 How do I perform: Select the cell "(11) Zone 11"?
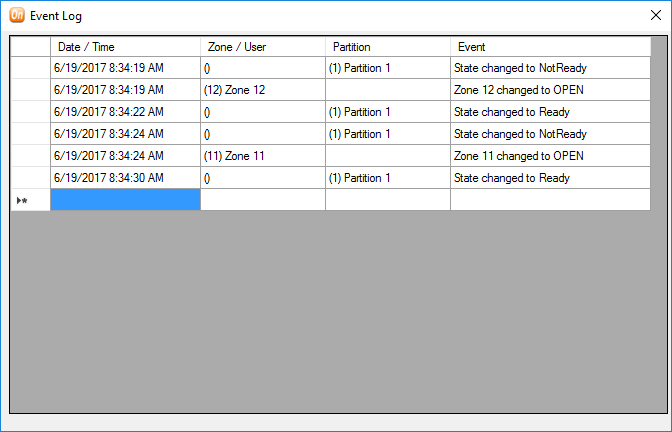point(263,156)
